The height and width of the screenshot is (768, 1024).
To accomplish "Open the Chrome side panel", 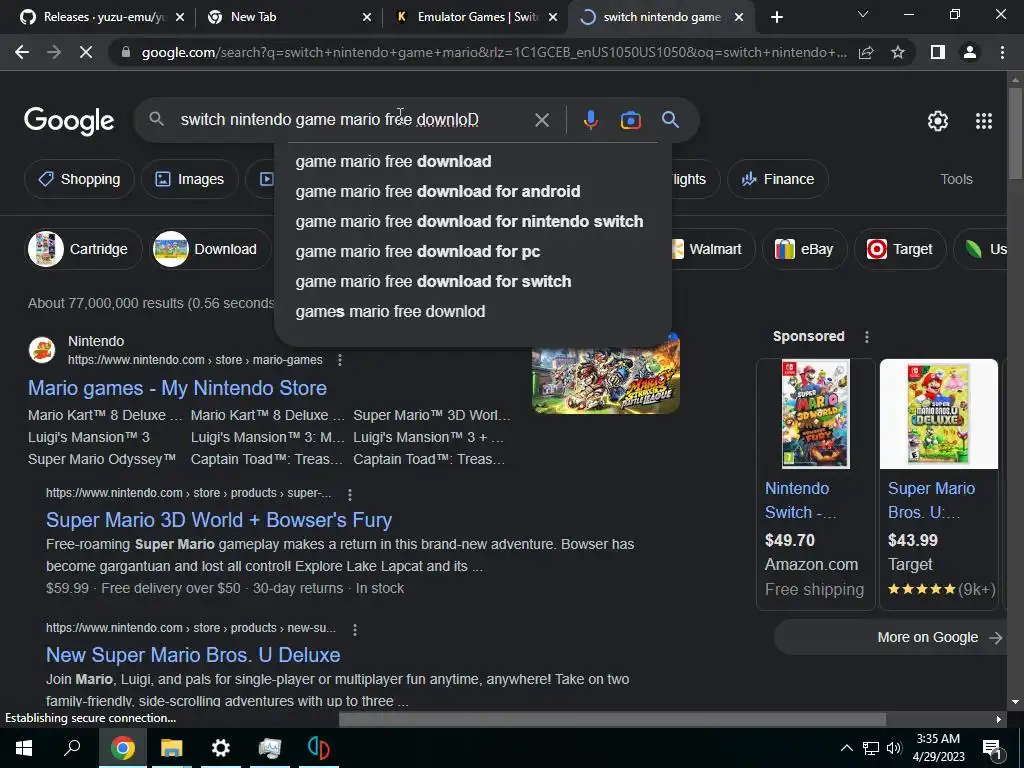I will click(938, 52).
